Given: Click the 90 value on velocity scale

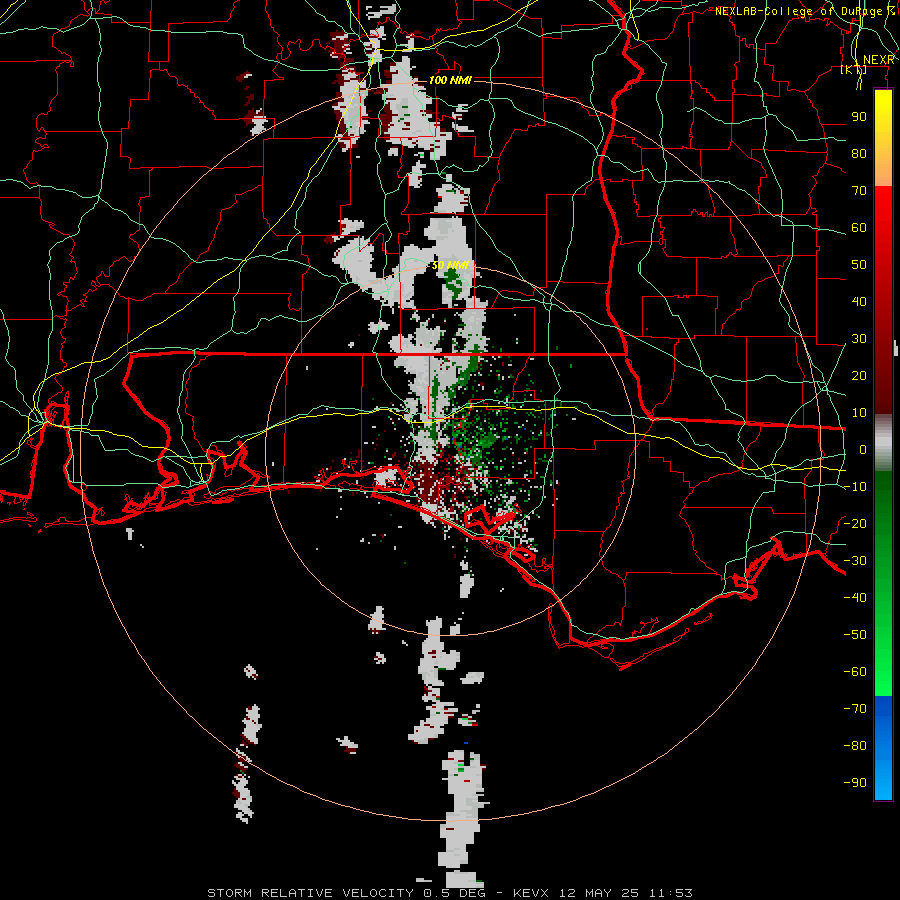Looking at the screenshot, I should point(859,117).
